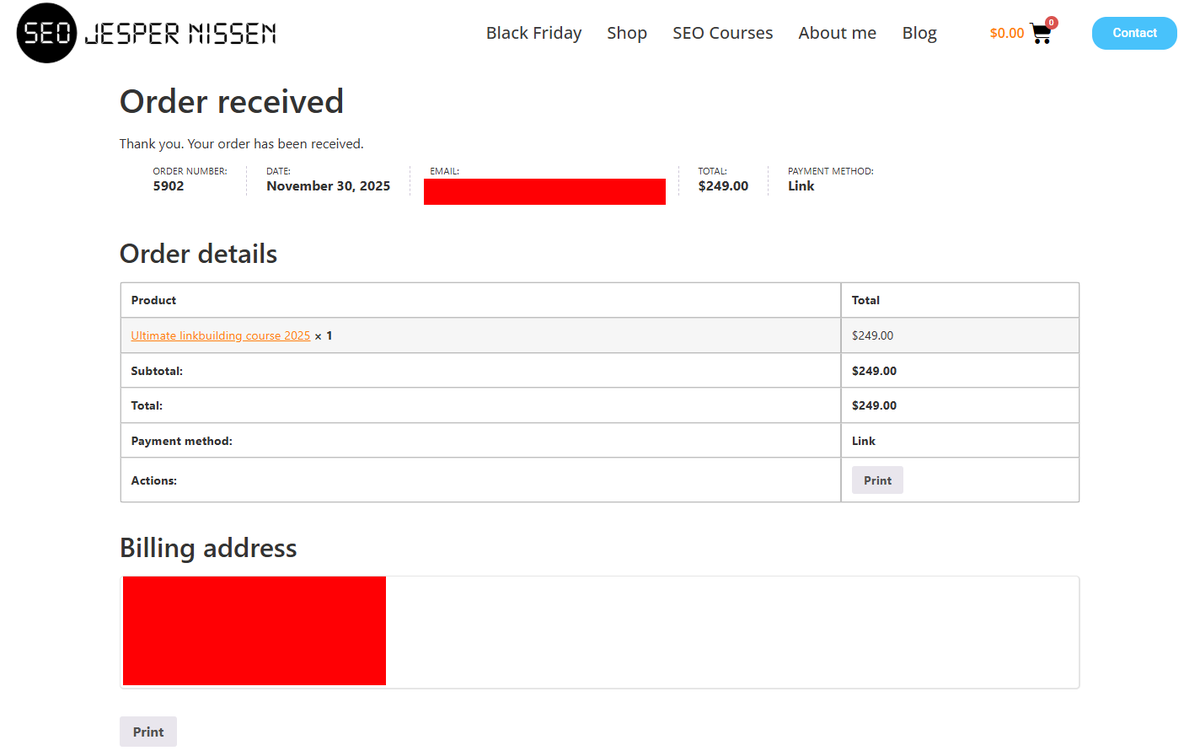
Task: Select the Subtotal row label
Action: (157, 371)
